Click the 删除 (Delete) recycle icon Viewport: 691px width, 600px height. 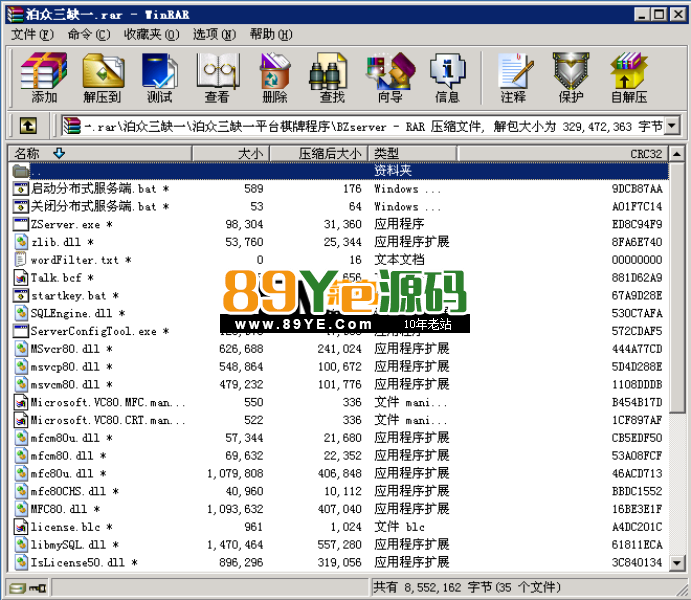[x=275, y=78]
